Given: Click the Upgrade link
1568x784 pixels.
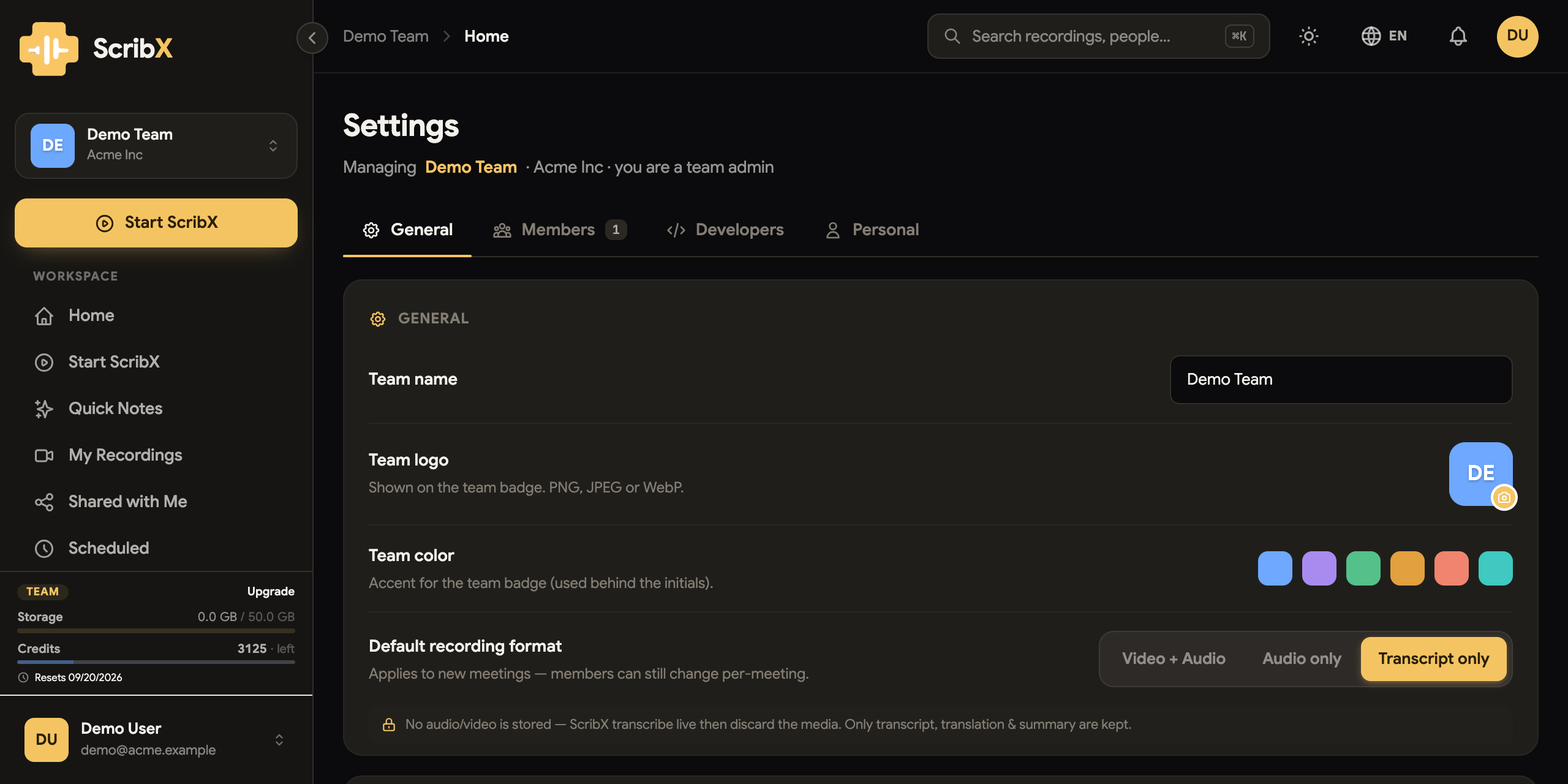Looking at the screenshot, I should point(271,592).
